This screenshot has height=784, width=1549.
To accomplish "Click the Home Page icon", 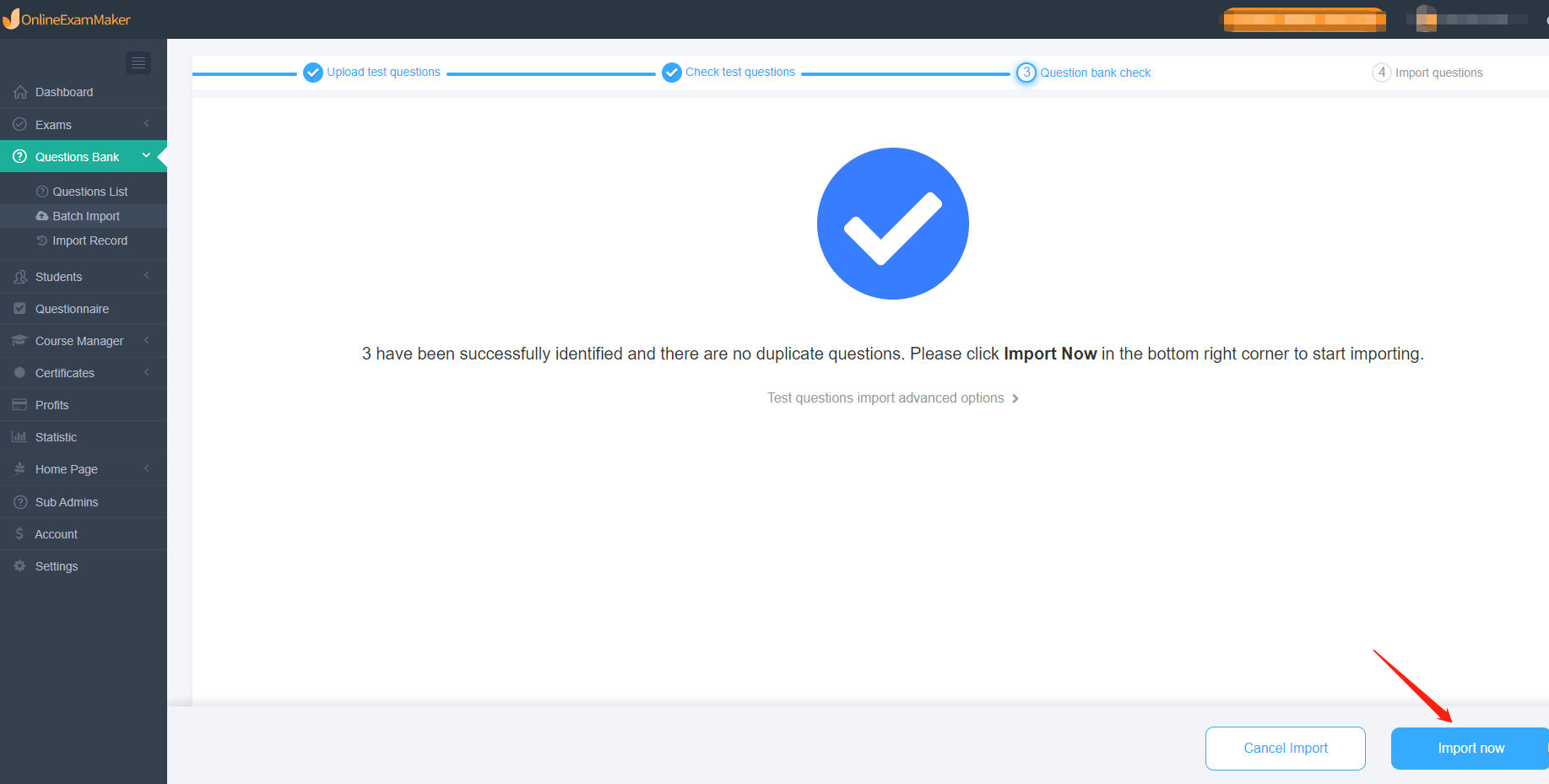I will [20, 469].
